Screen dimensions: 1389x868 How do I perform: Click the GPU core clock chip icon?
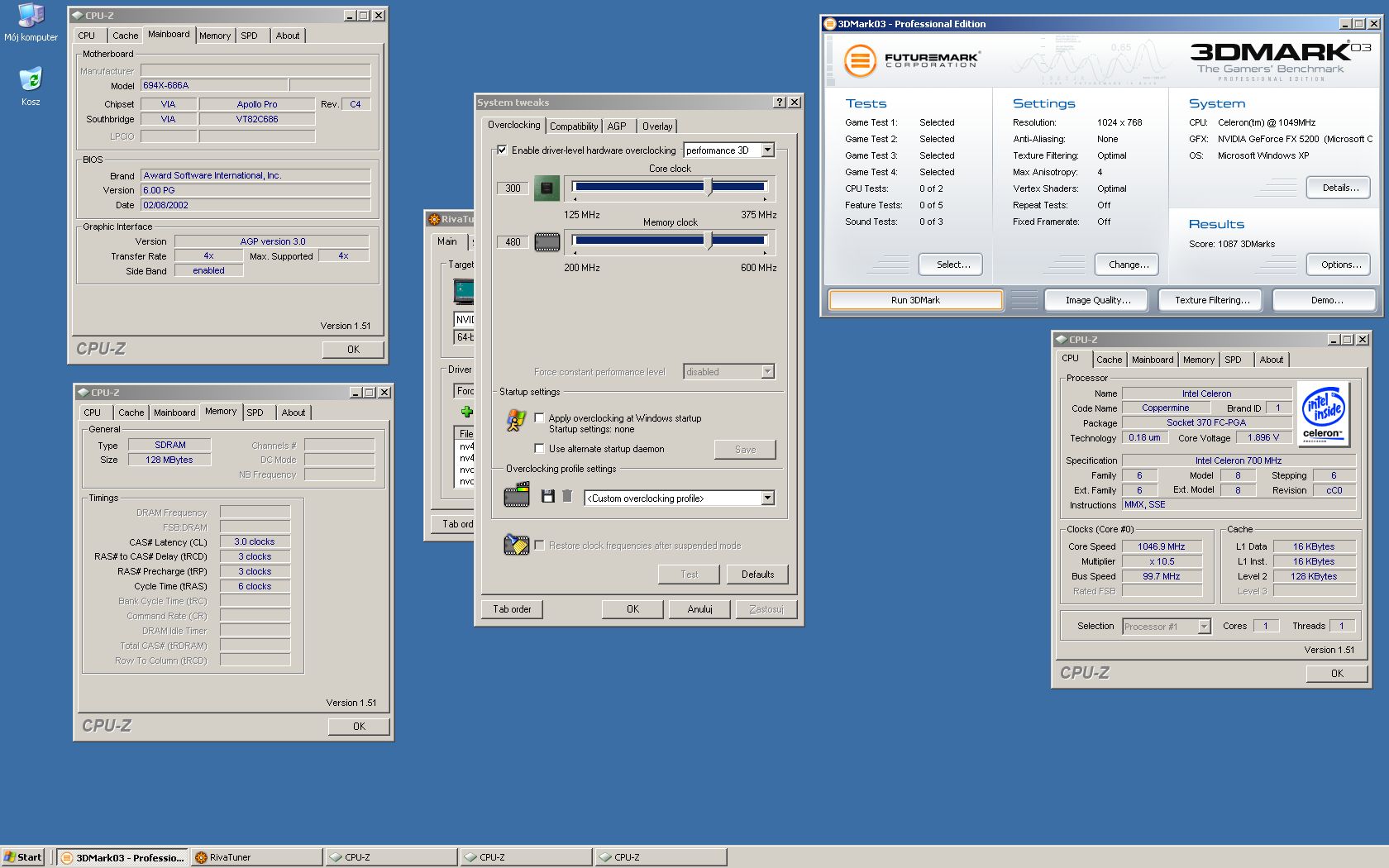pos(546,188)
